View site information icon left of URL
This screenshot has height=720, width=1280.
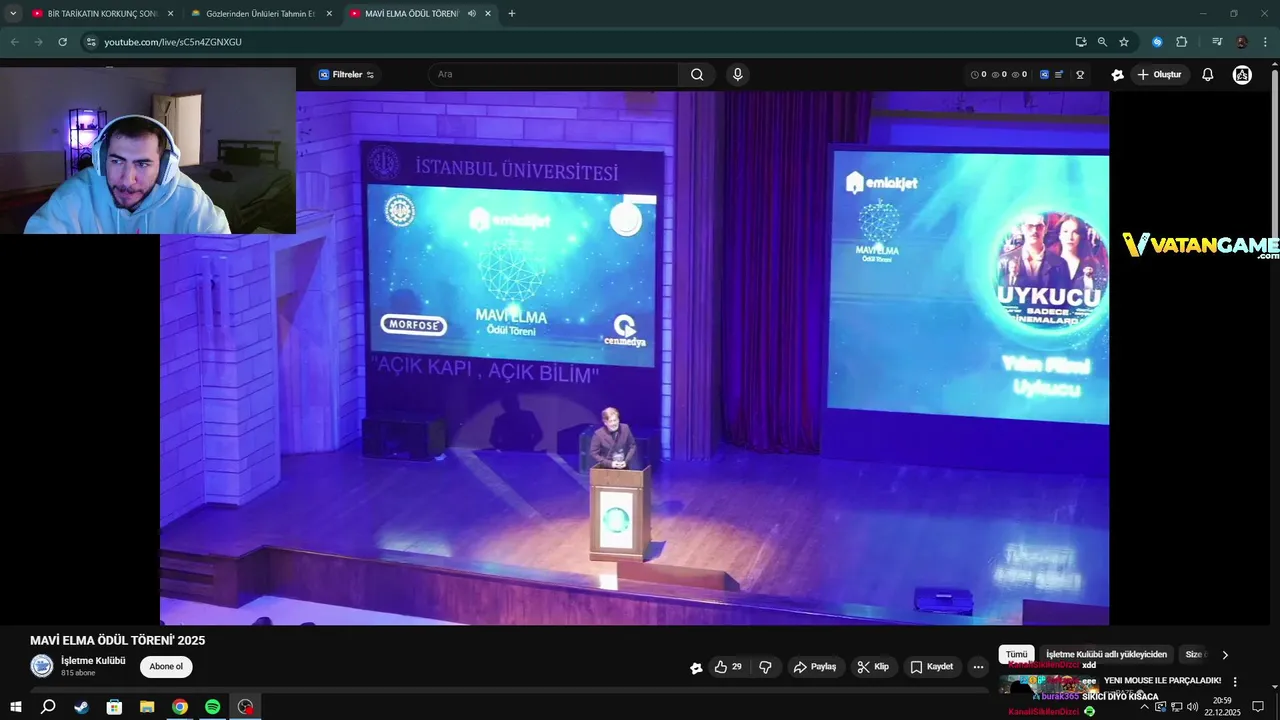click(91, 42)
